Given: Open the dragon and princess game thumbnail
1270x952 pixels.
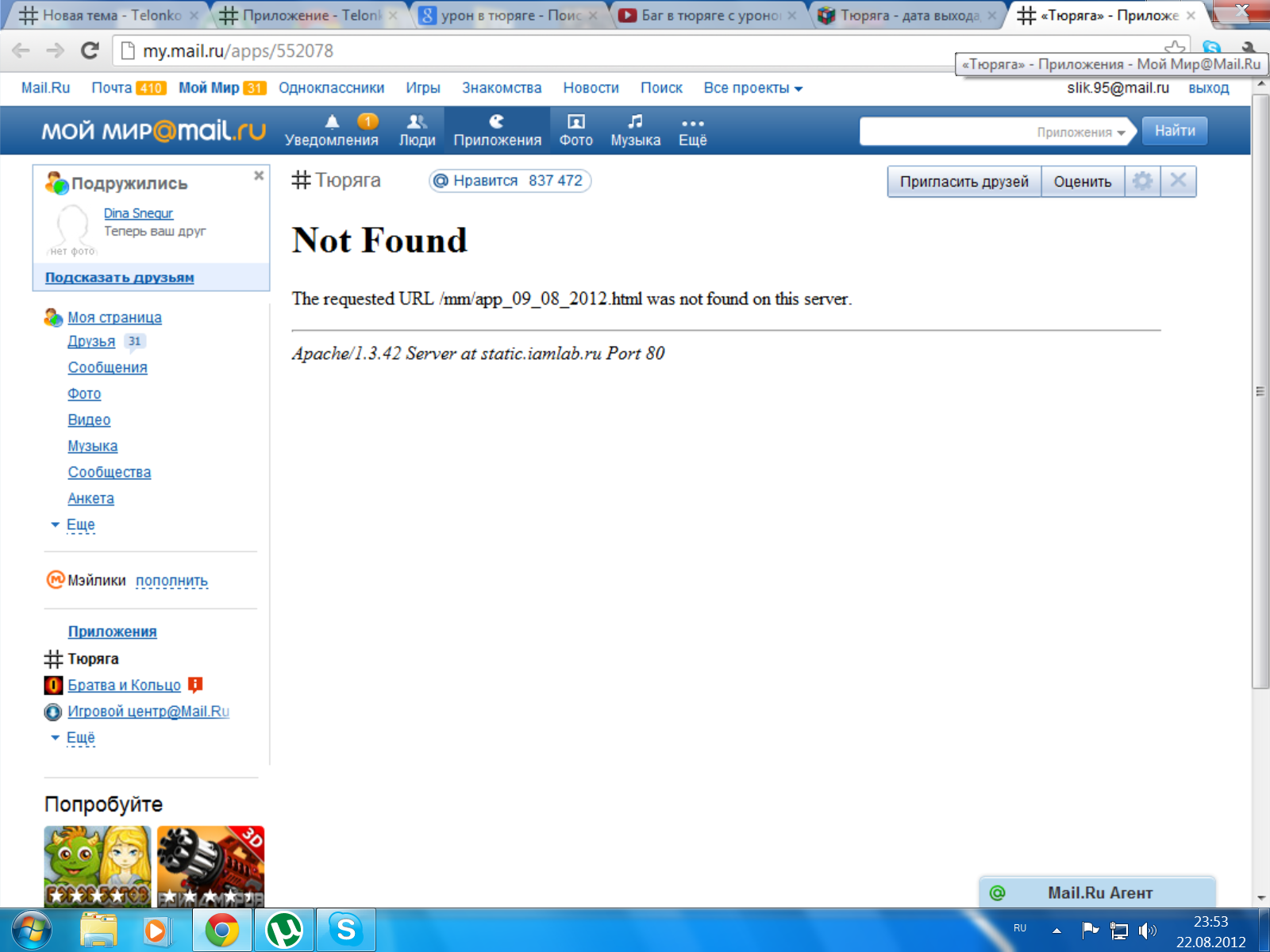Looking at the screenshot, I should click(x=98, y=866).
